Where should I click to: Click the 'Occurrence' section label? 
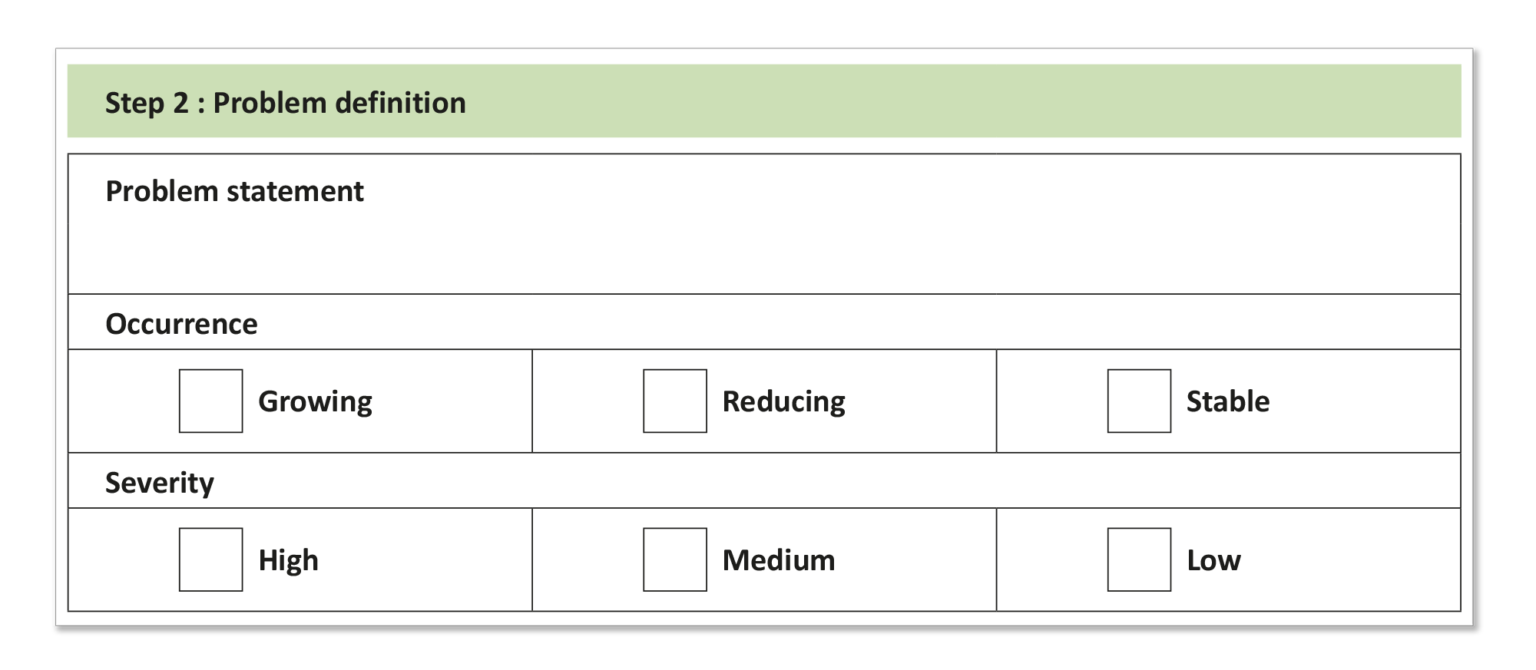[181, 324]
